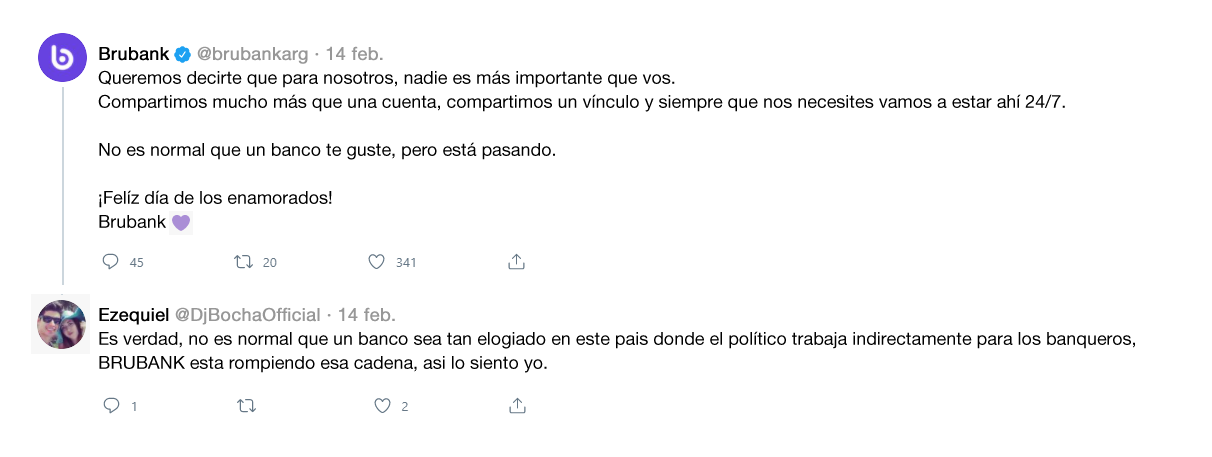Reply to the Brubank tweet
This screenshot has height=457, width=1212.
(x=111, y=262)
